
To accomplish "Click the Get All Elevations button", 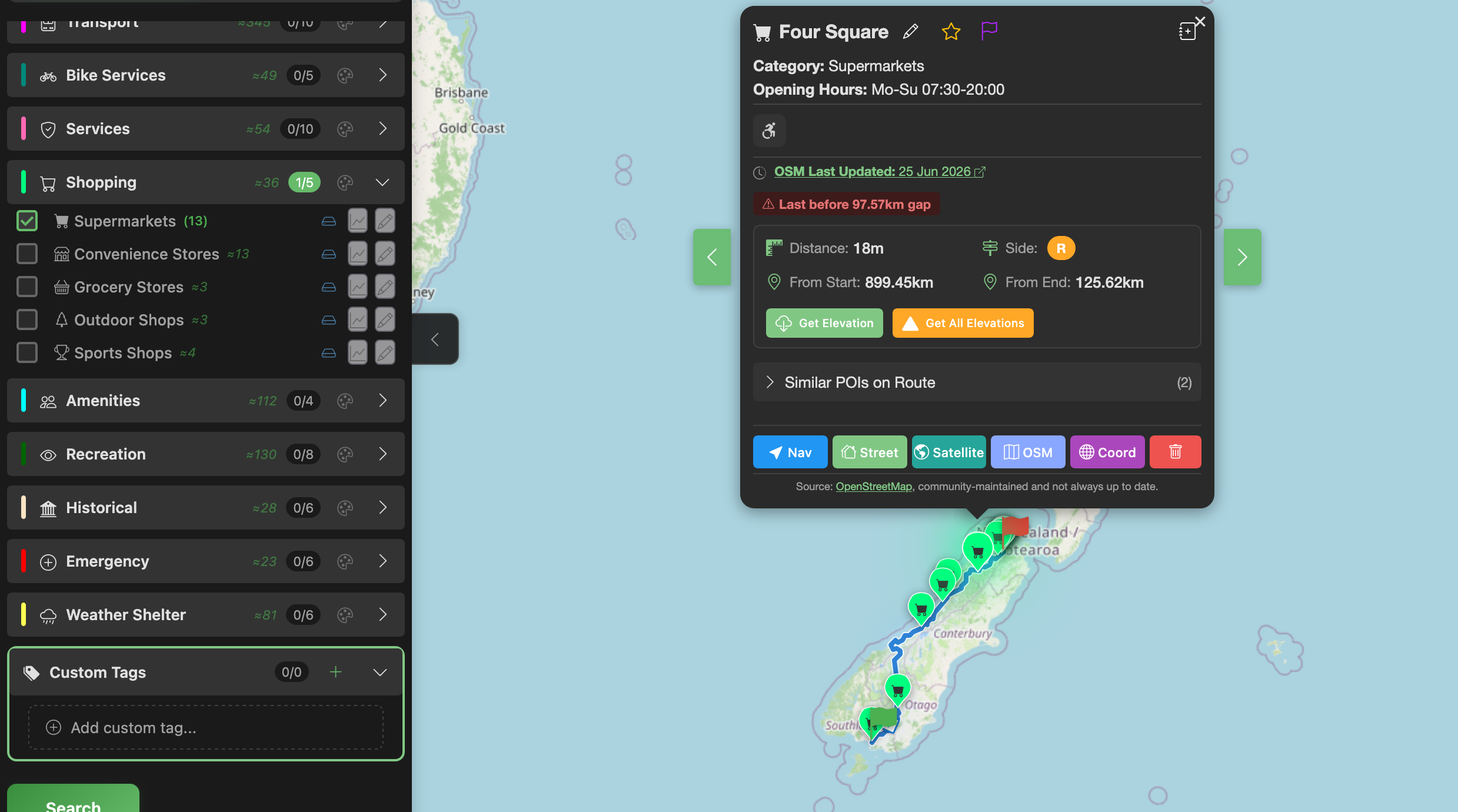I will [963, 323].
